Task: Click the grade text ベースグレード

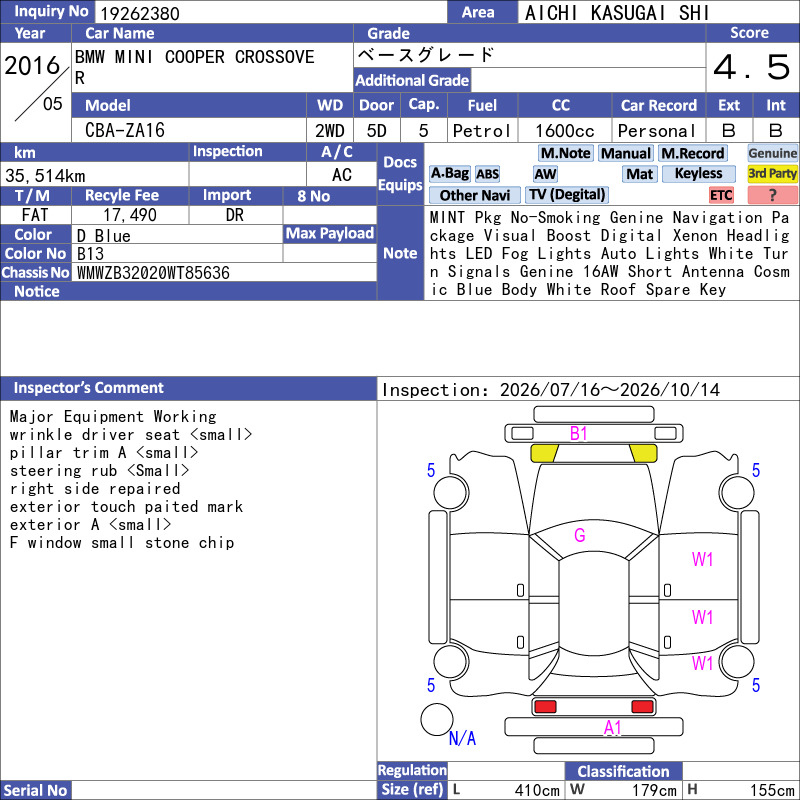Action: point(426,55)
